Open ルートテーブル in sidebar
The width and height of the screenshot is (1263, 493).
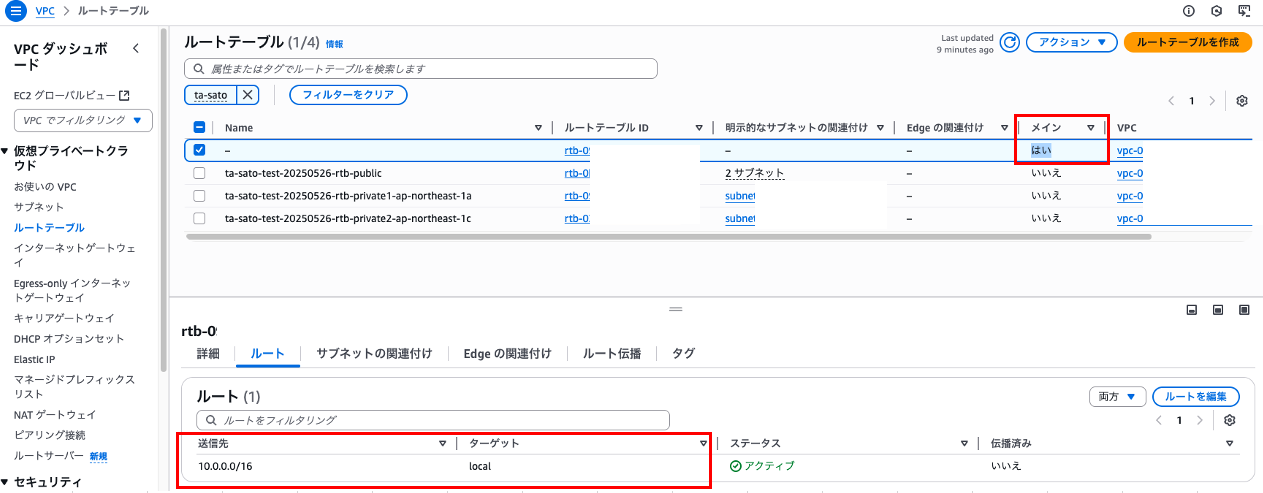coord(49,228)
